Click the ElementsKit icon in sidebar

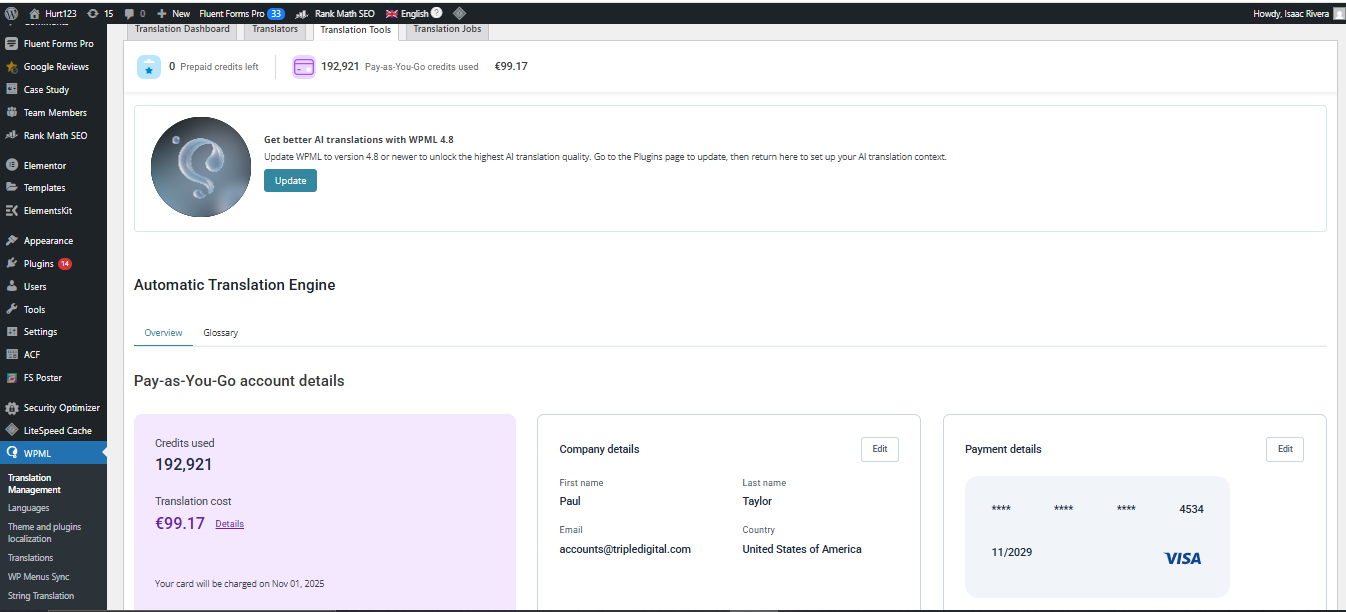(12, 211)
